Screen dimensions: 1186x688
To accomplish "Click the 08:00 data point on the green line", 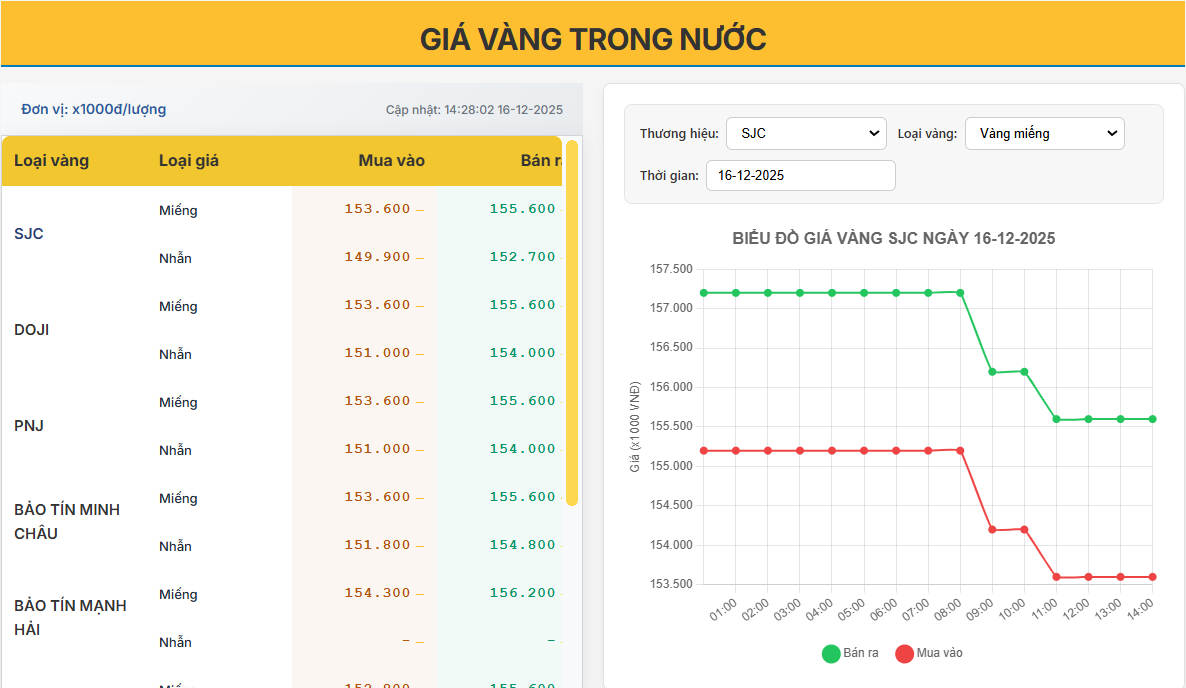I will point(962,293).
